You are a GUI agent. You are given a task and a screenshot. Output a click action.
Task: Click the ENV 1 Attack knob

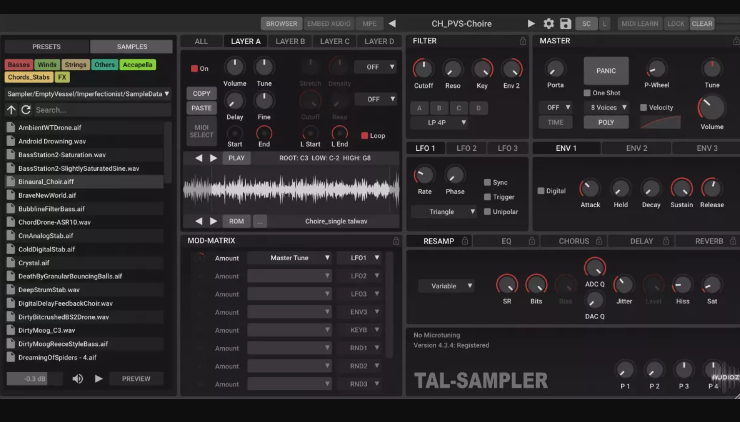590,188
